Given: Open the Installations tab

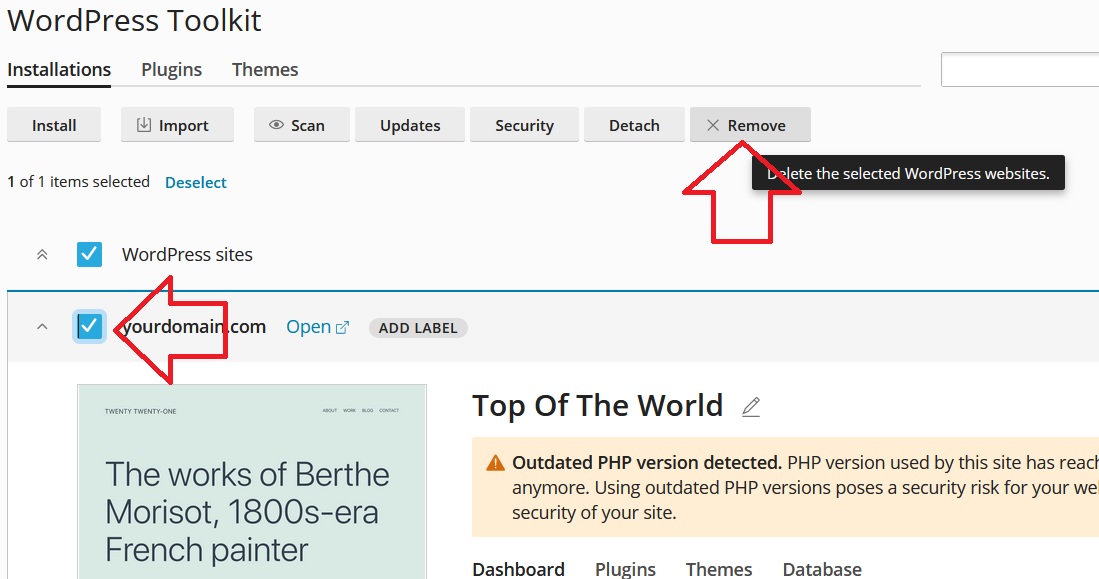Looking at the screenshot, I should (59, 69).
